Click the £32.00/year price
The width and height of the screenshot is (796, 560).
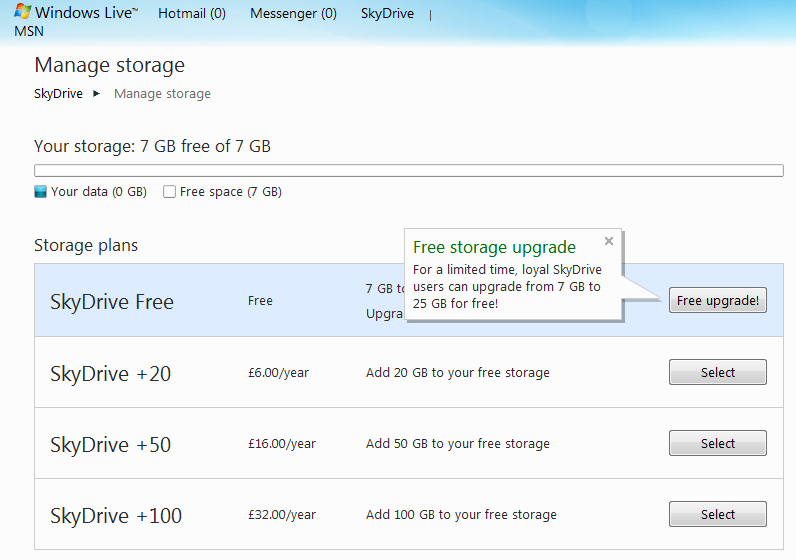click(282, 515)
